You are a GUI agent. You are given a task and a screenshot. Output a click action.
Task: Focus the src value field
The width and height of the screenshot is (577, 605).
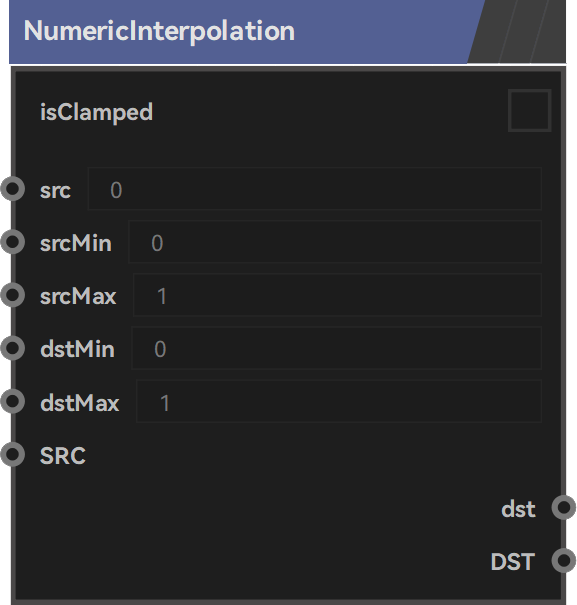point(315,189)
